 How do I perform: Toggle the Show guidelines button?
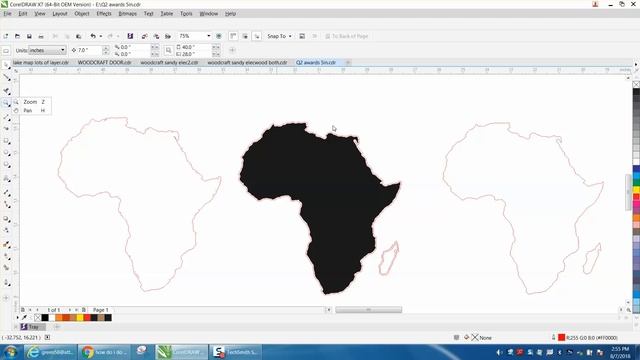[257, 36]
